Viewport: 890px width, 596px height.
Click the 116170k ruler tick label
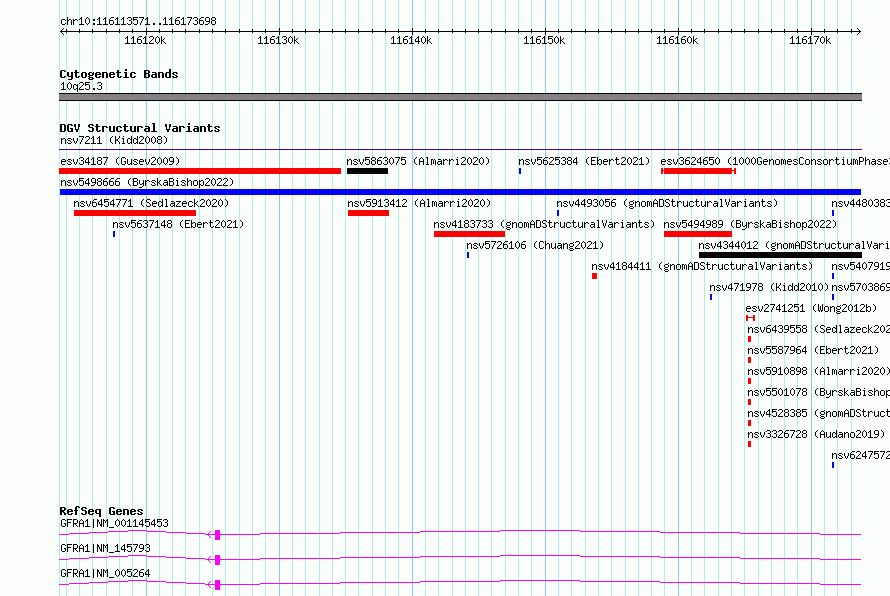[x=809, y=40]
